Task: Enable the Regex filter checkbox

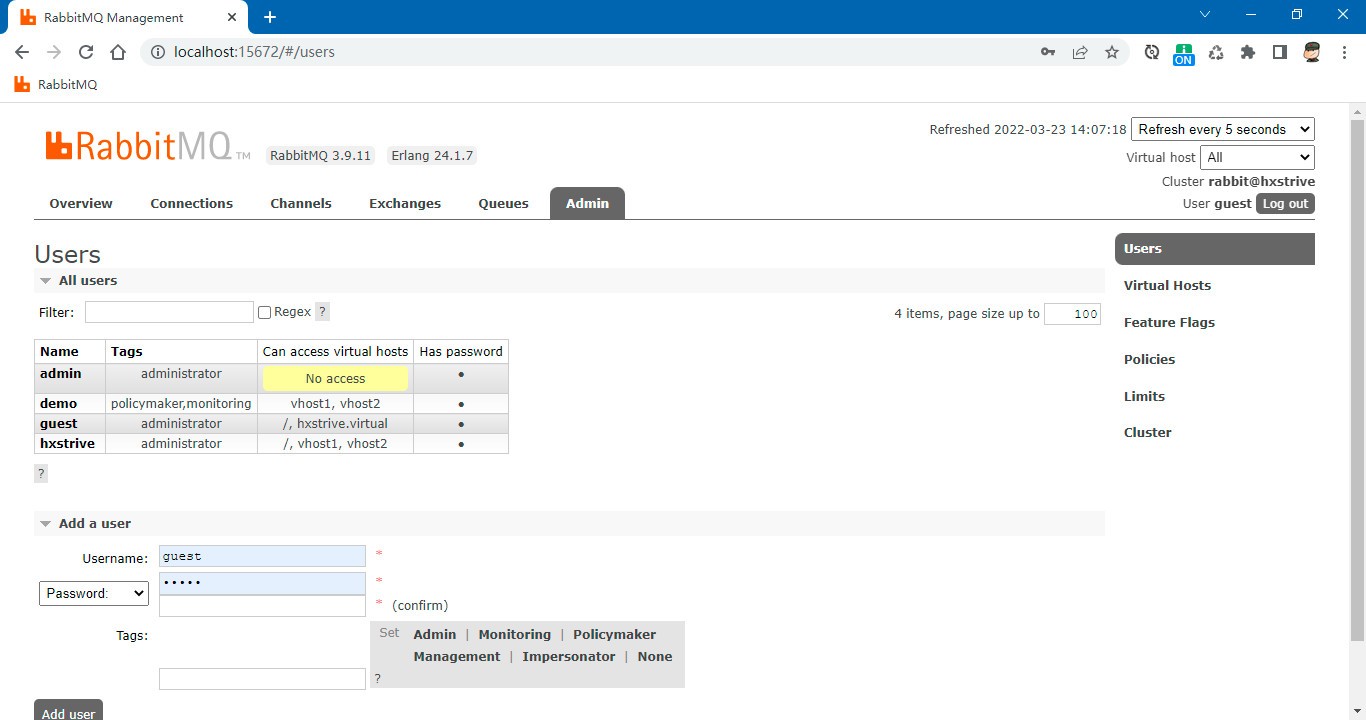Action: pos(265,312)
